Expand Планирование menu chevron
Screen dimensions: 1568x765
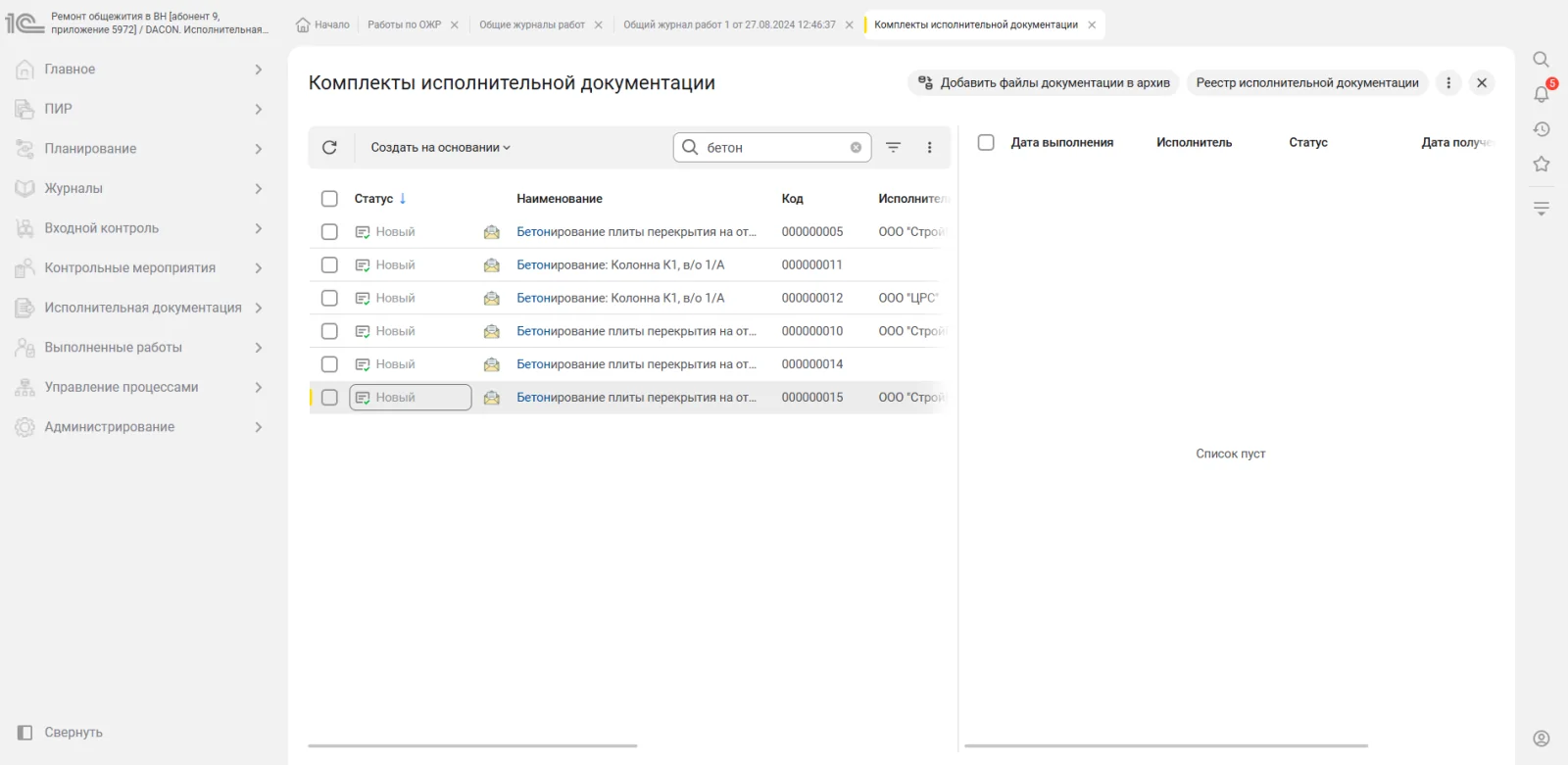259,149
